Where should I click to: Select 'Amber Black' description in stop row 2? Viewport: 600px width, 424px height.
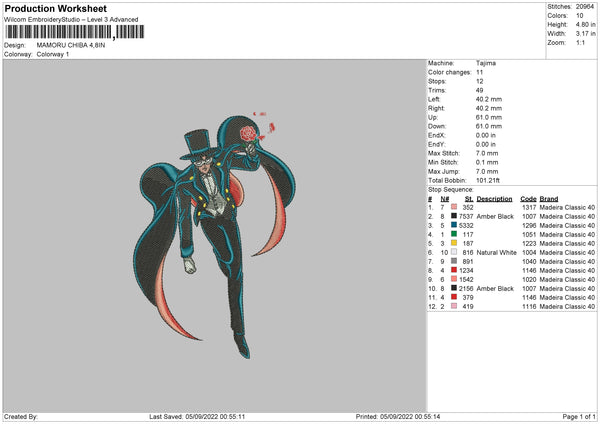click(495, 217)
